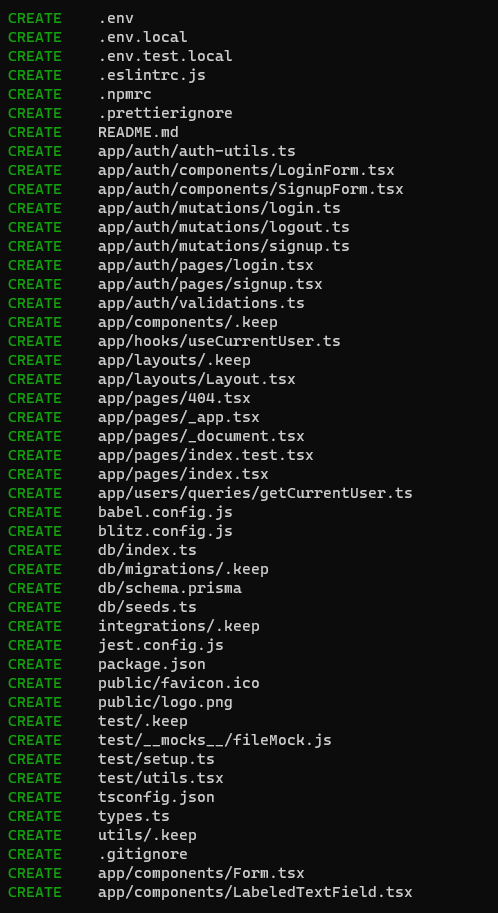This screenshot has width=498, height=913.
Task: Click app/components/Form.tsx
Action: point(201,873)
